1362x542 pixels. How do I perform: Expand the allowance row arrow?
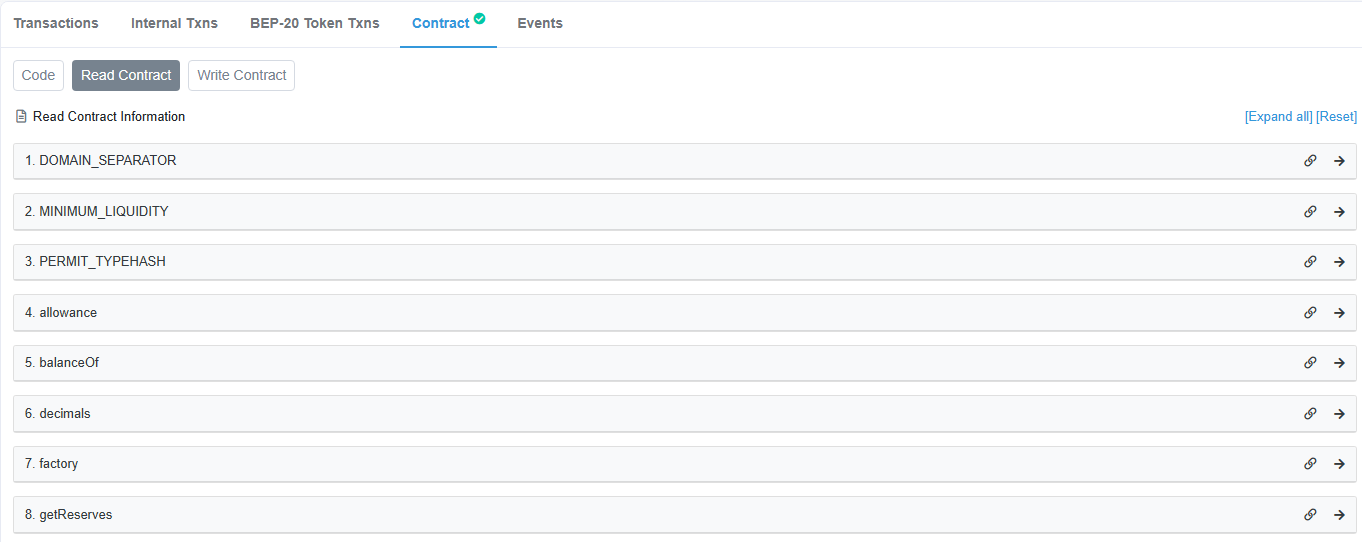point(1339,313)
